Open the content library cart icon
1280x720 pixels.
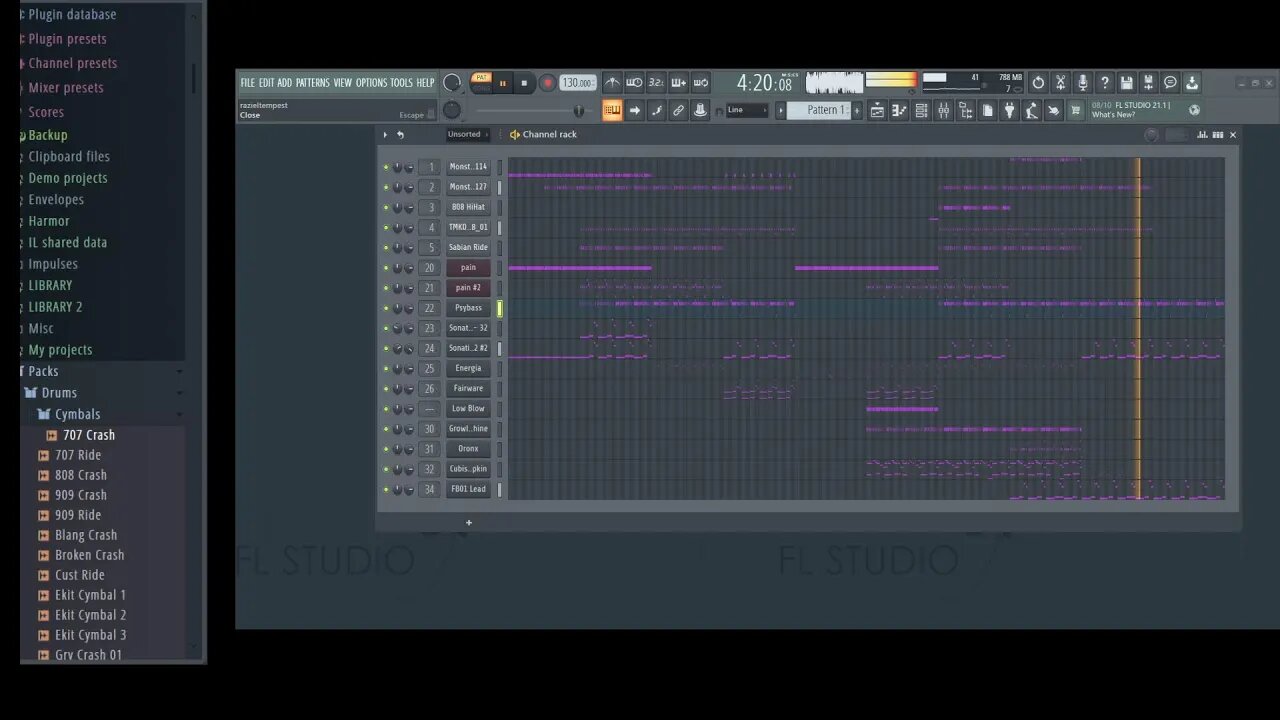(1075, 110)
